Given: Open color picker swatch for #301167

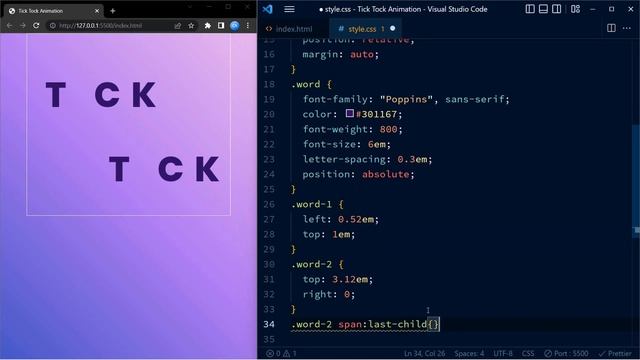Looking at the screenshot, I should 350,113.
